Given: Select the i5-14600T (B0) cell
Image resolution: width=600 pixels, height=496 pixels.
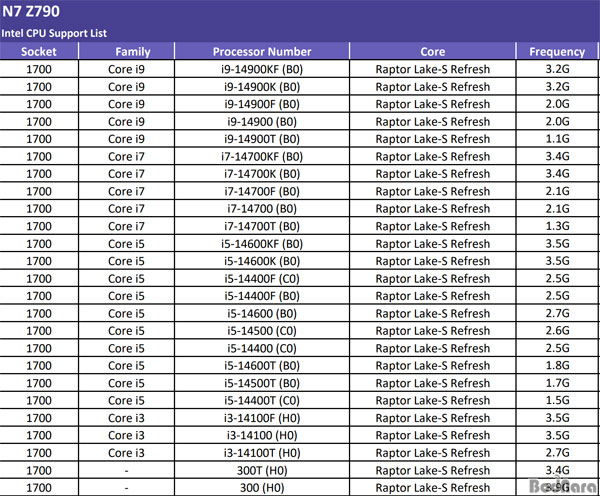Looking at the screenshot, I should pos(262,365).
